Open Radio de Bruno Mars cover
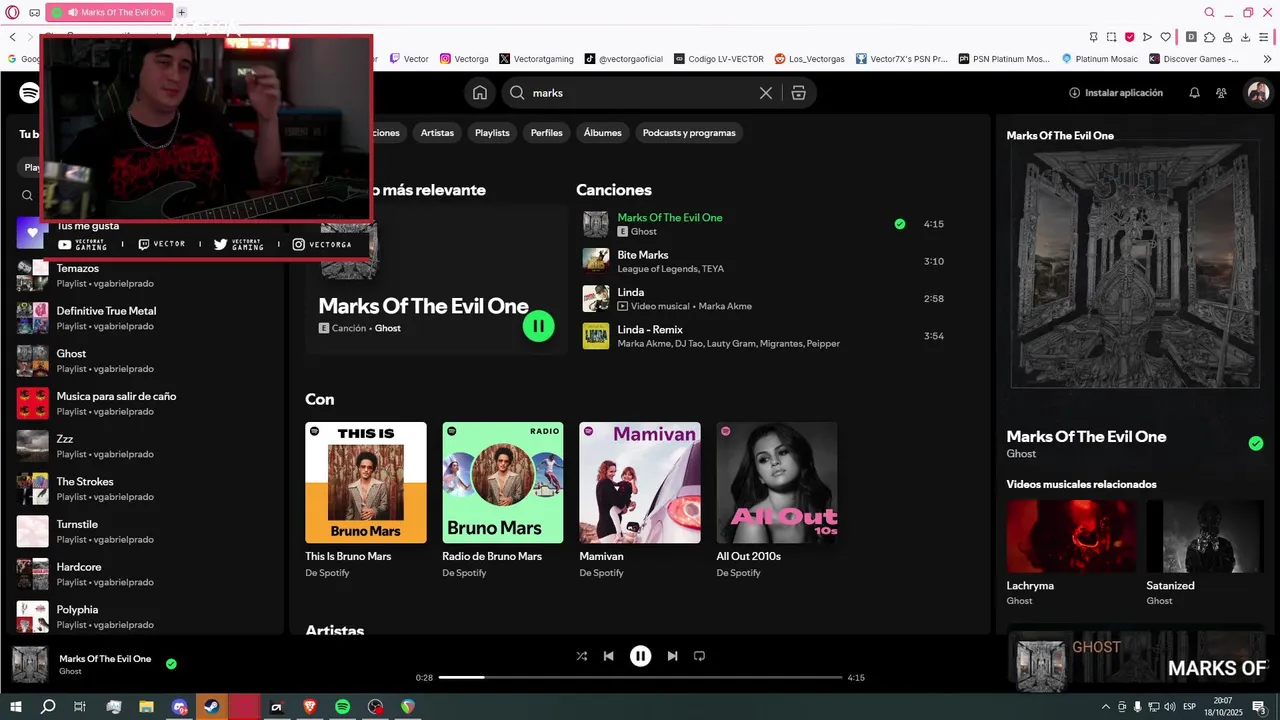The width and height of the screenshot is (1280, 720). click(x=503, y=482)
